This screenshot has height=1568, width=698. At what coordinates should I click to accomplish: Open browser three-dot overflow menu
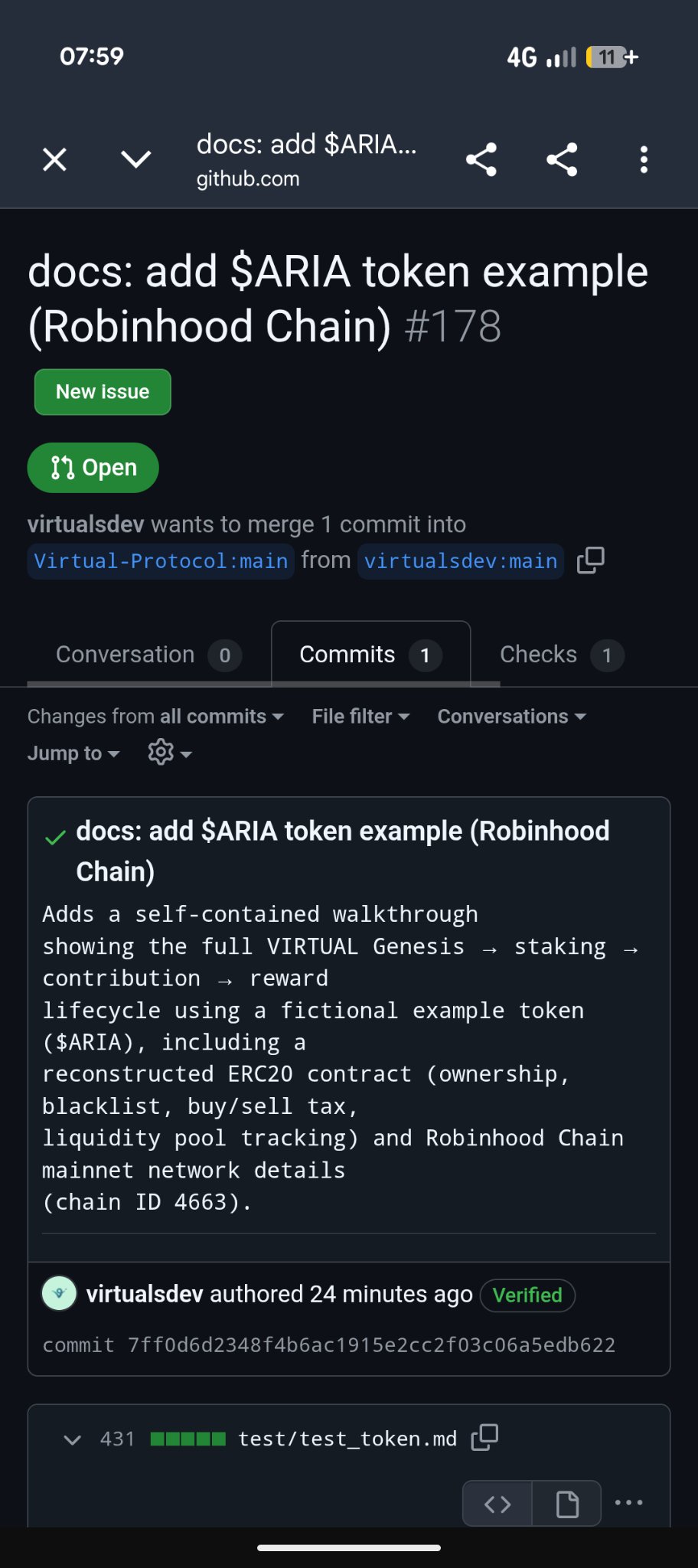[x=644, y=159]
